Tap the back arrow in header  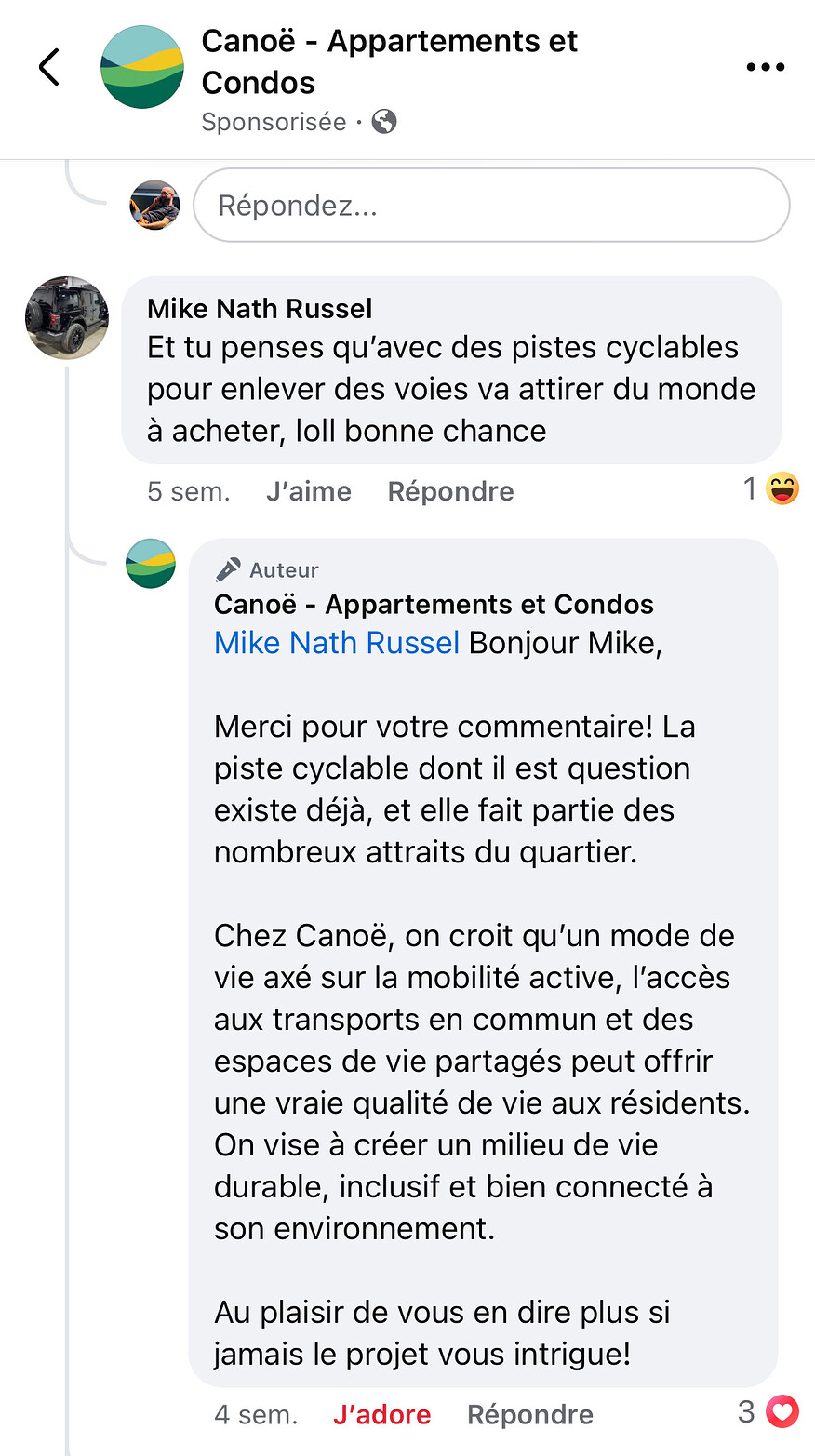pos(49,67)
